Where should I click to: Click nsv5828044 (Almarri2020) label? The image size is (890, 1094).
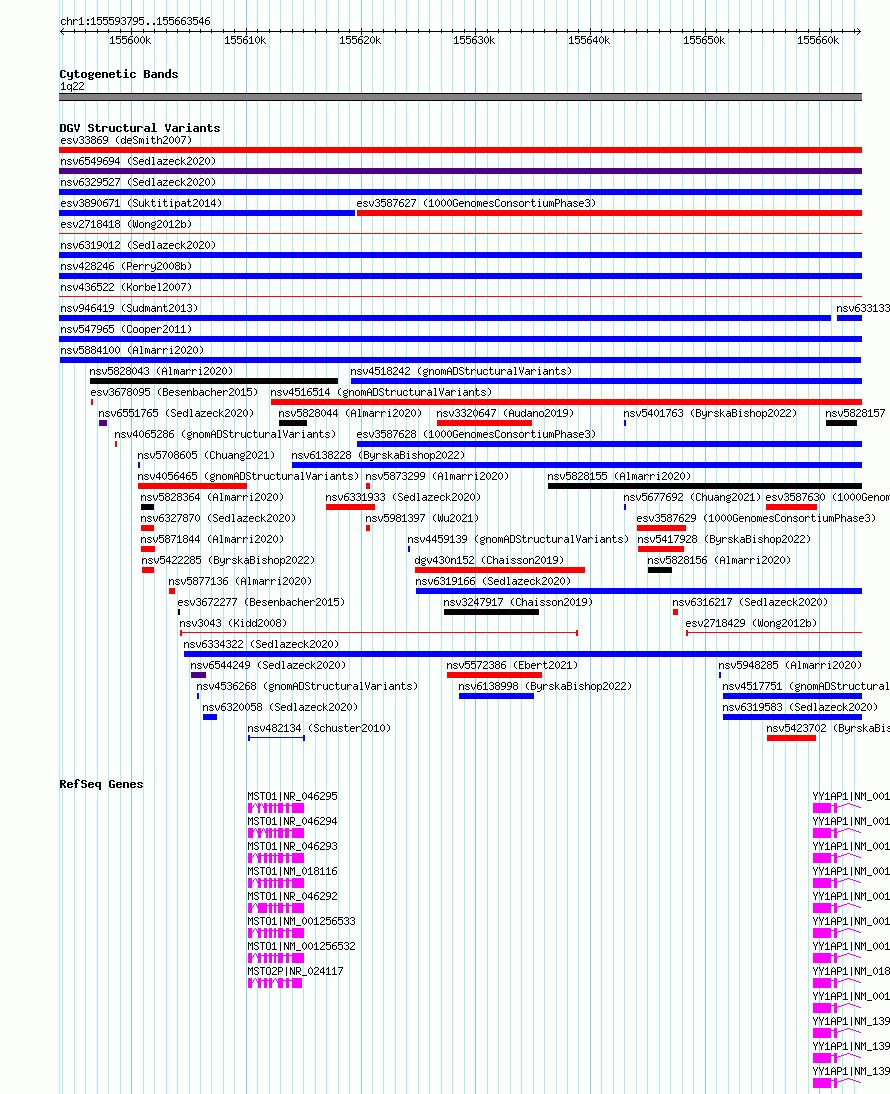(x=350, y=413)
